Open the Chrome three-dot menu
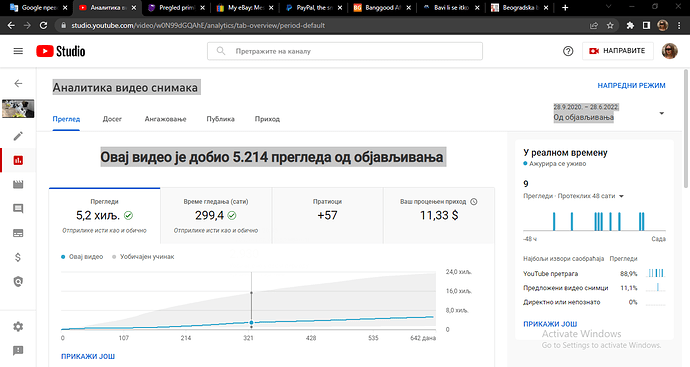The height and width of the screenshot is (367, 690). click(679, 26)
